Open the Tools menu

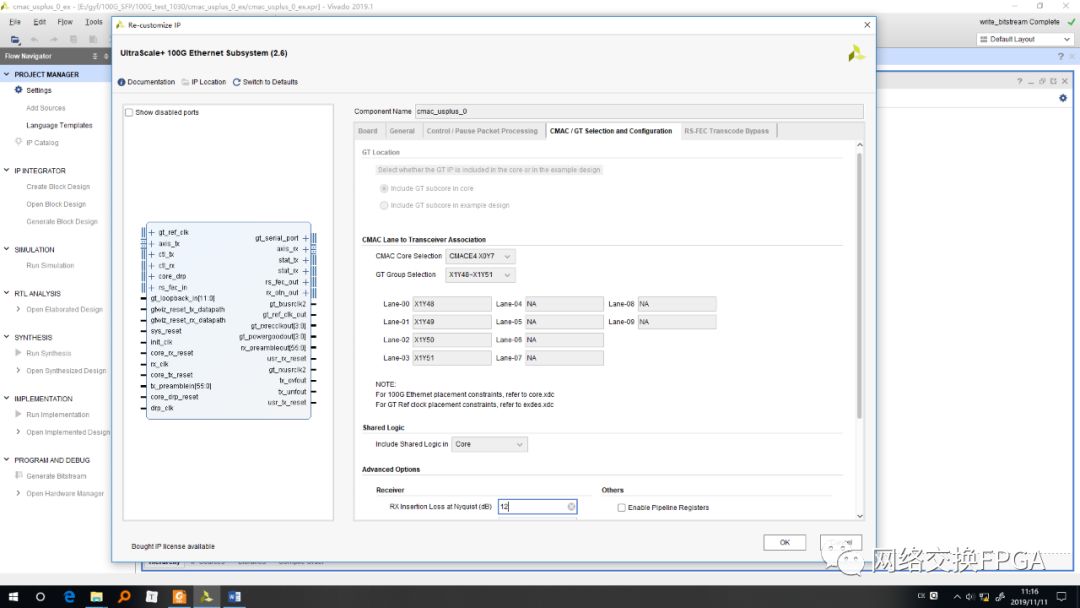94,22
